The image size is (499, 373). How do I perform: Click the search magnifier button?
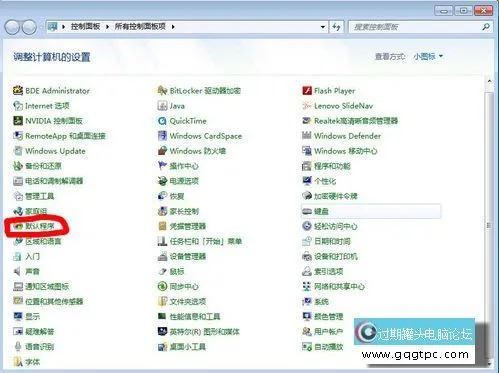click(486, 27)
